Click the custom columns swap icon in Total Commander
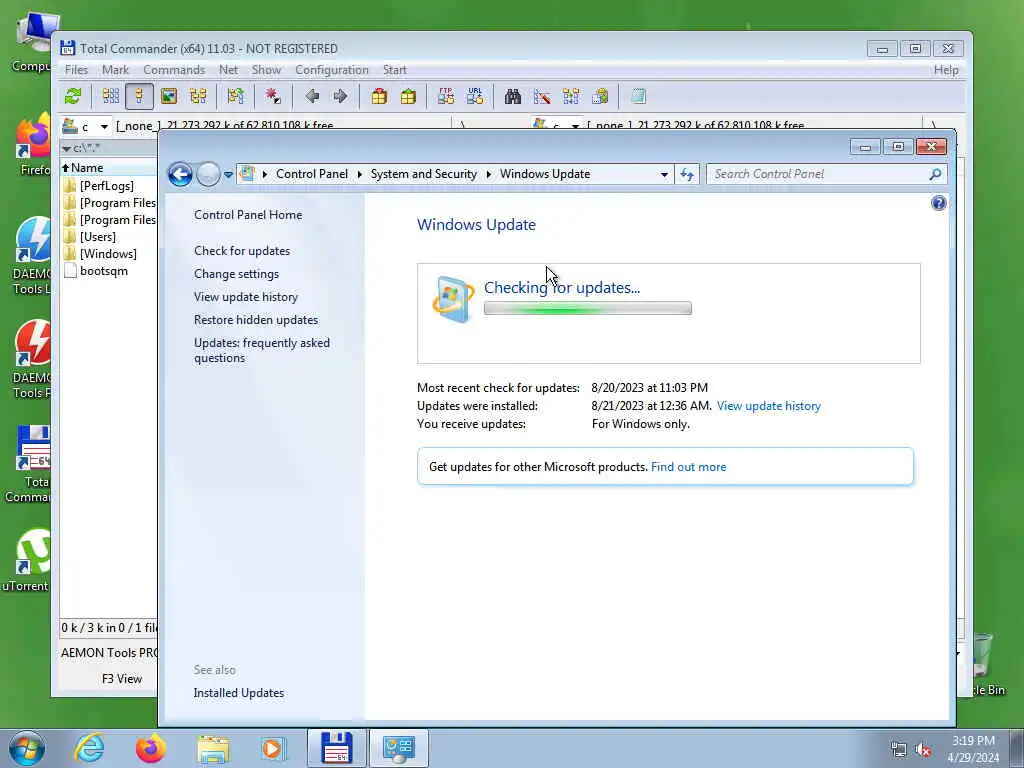The width and height of the screenshot is (1024, 768). point(236,97)
